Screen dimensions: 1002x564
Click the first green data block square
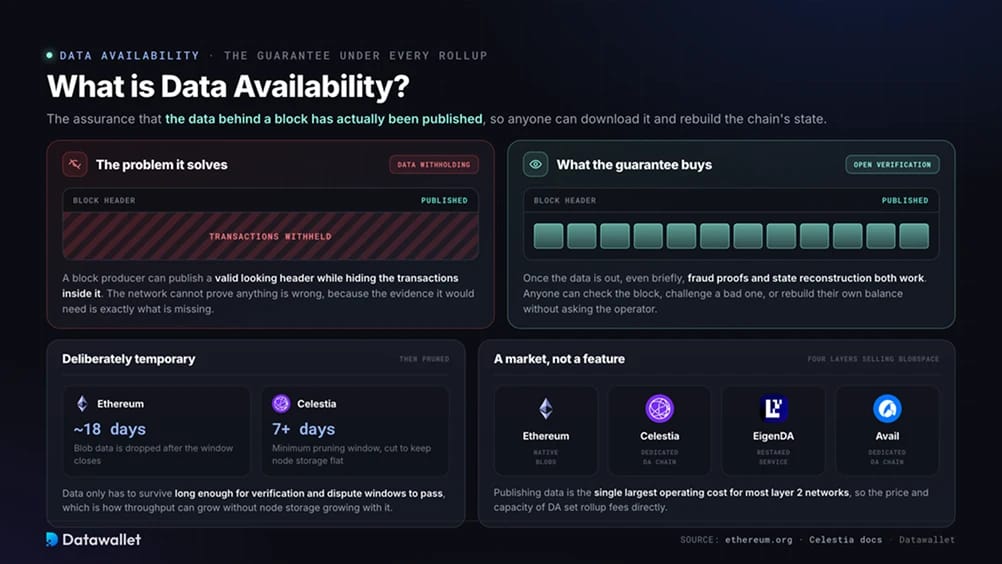point(548,236)
